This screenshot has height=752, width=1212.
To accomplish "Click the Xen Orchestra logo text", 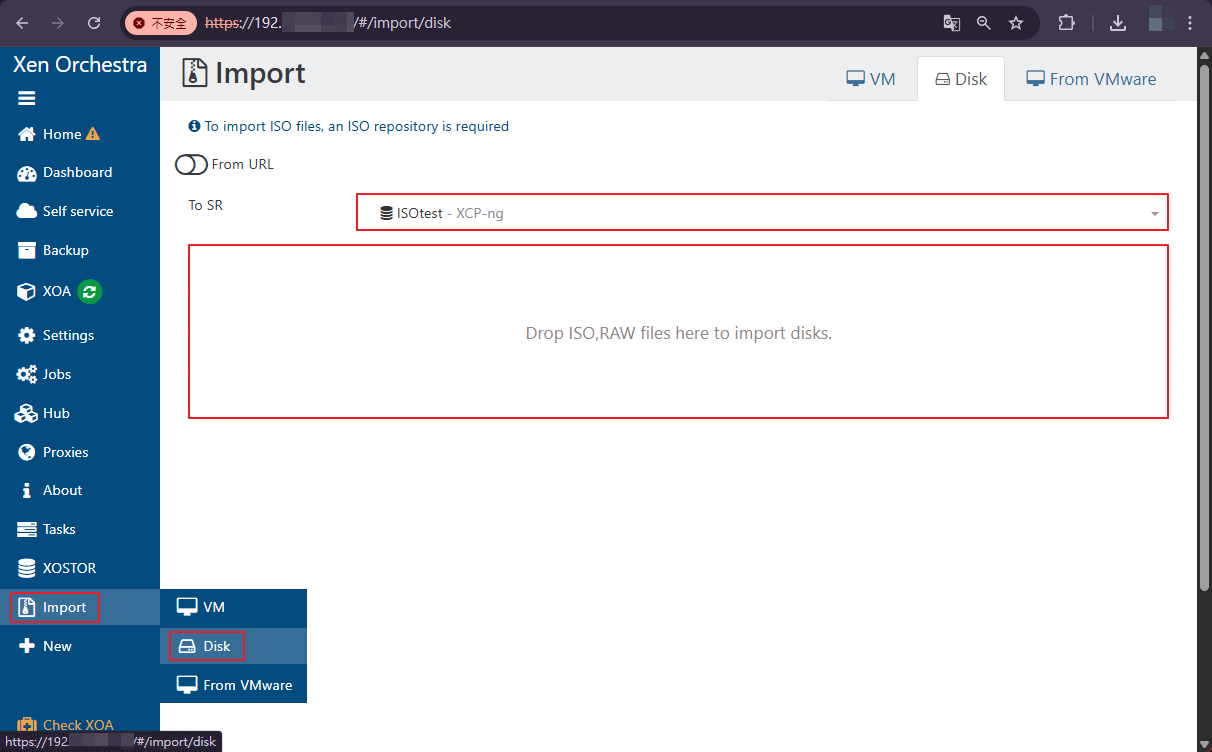I will (x=80, y=65).
